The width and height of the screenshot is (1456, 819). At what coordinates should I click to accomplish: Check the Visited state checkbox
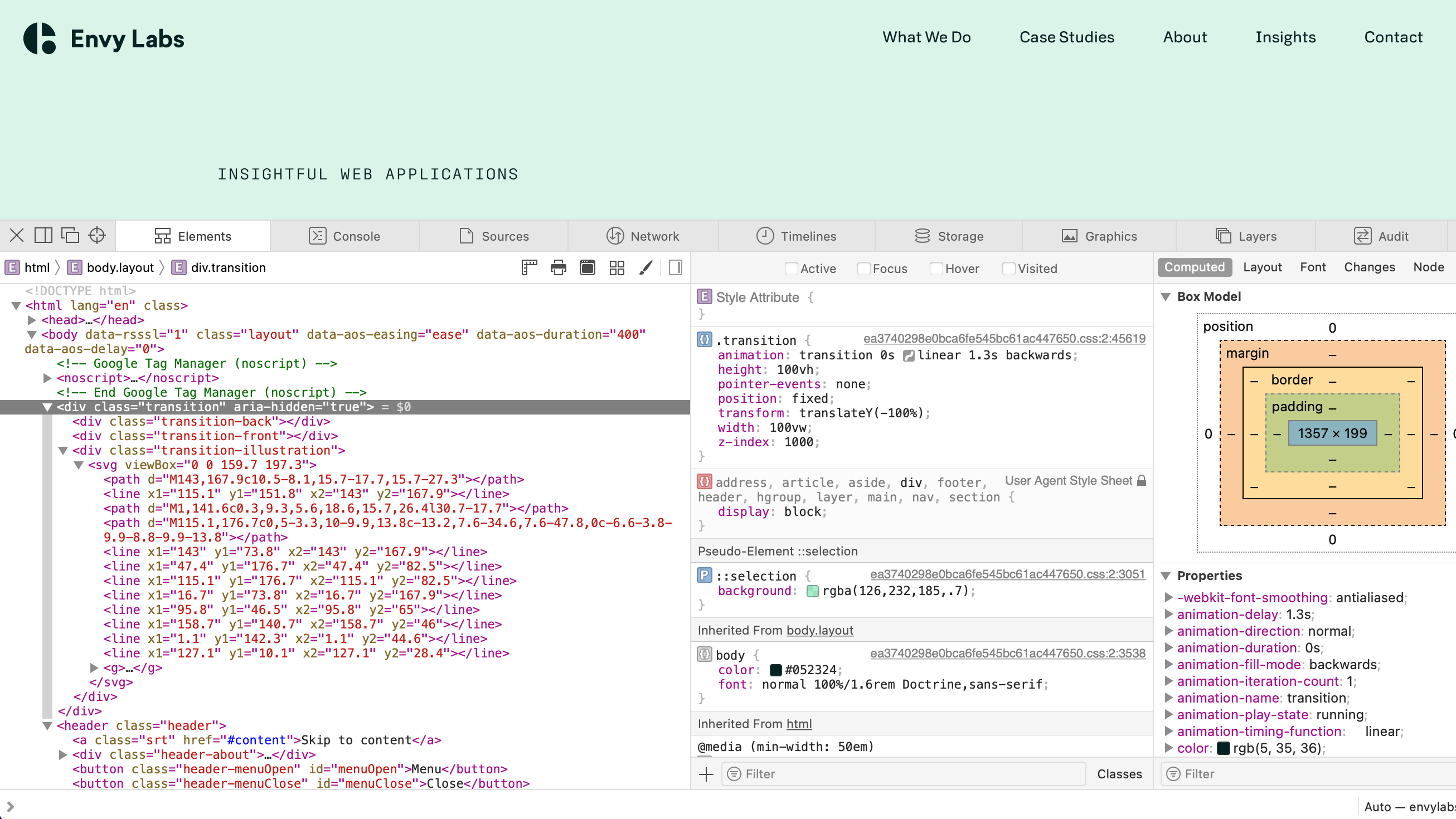(1008, 269)
